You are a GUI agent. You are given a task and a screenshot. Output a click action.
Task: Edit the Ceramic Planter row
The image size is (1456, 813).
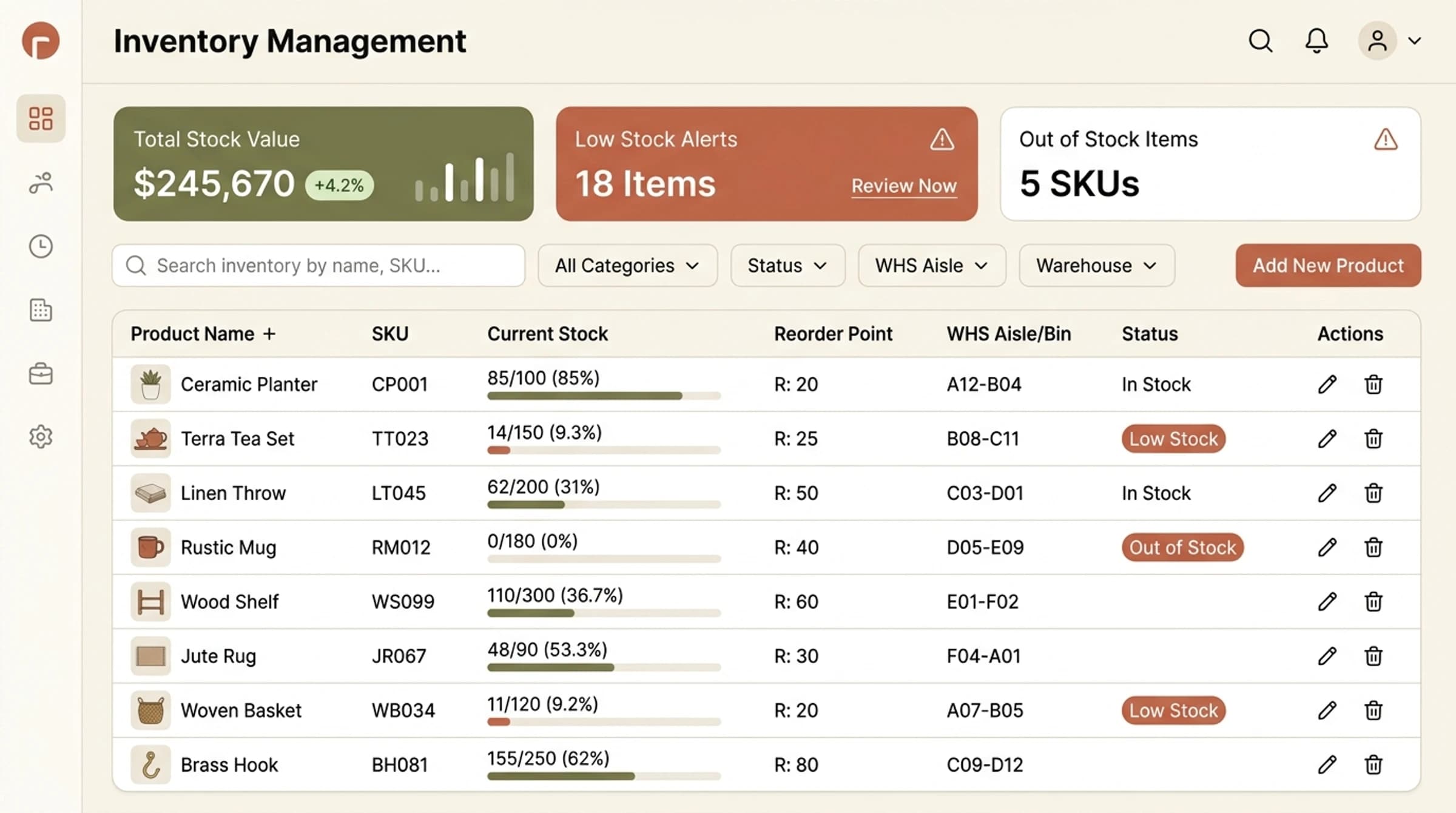(1327, 384)
